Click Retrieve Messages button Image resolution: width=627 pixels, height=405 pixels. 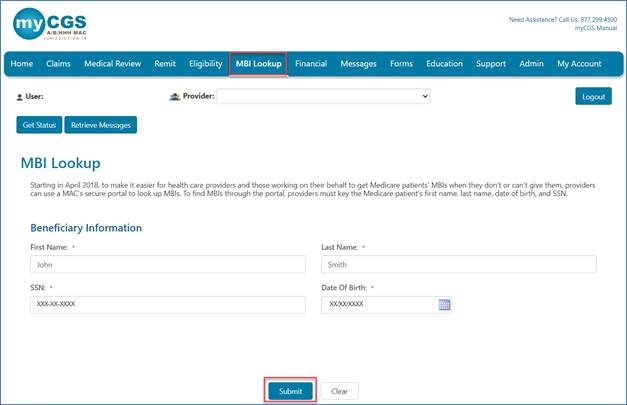[x=101, y=125]
